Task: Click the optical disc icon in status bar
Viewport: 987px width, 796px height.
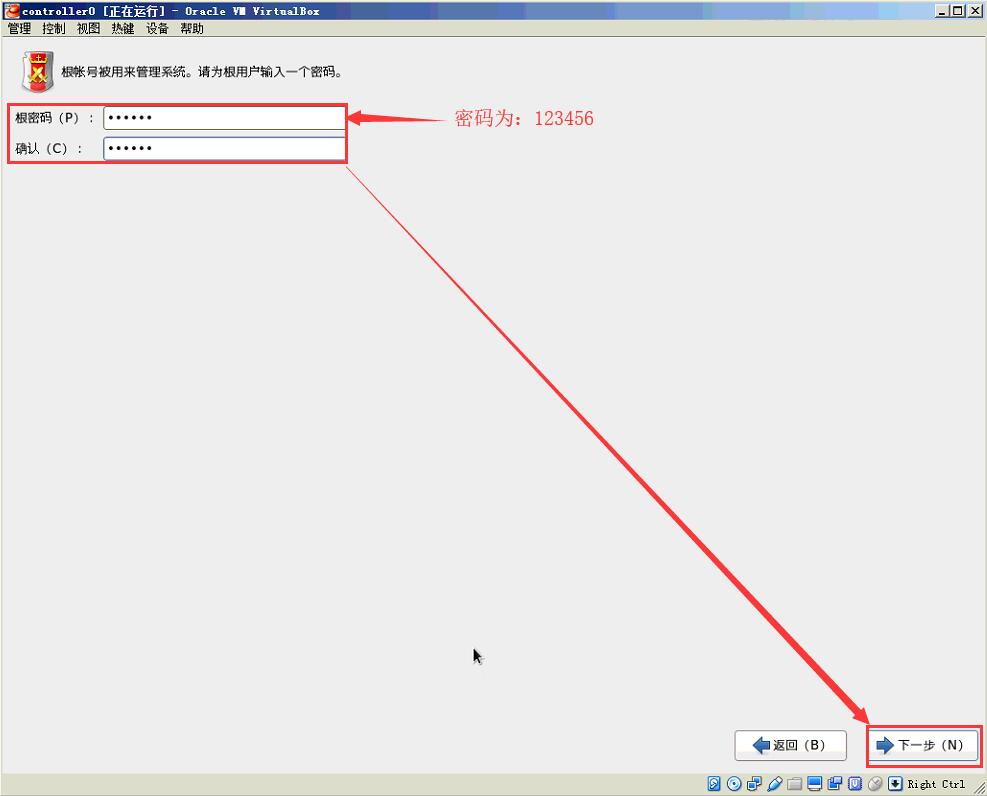Action: click(734, 783)
